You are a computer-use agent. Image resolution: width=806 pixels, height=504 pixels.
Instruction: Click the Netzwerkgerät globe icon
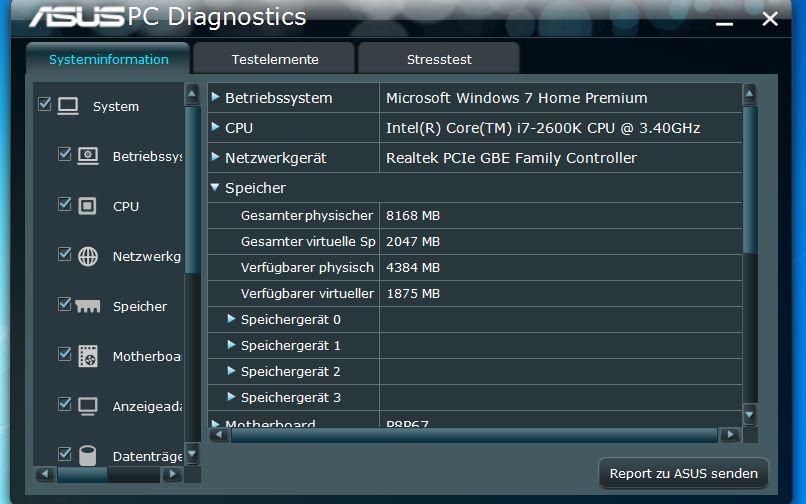click(x=88, y=256)
